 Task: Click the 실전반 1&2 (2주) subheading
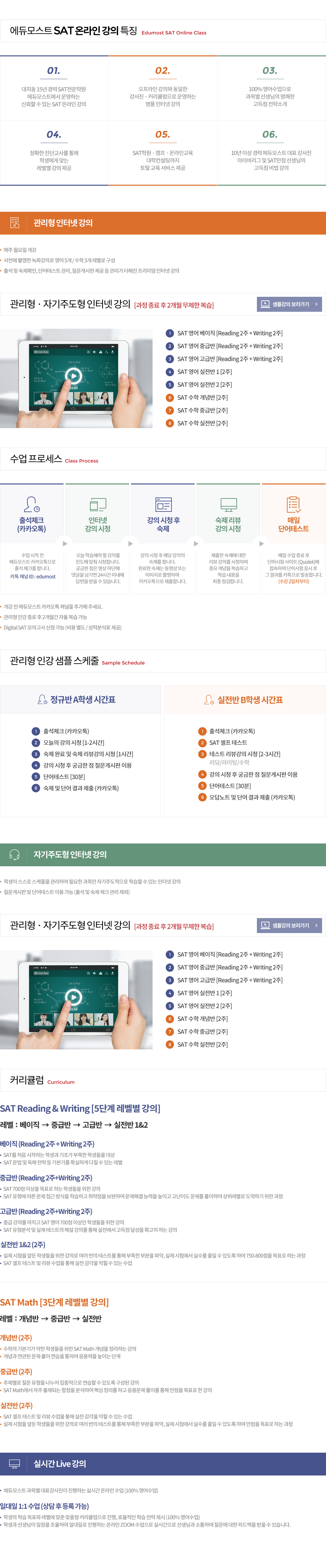pyautogui.click(x=22, y=1245)
